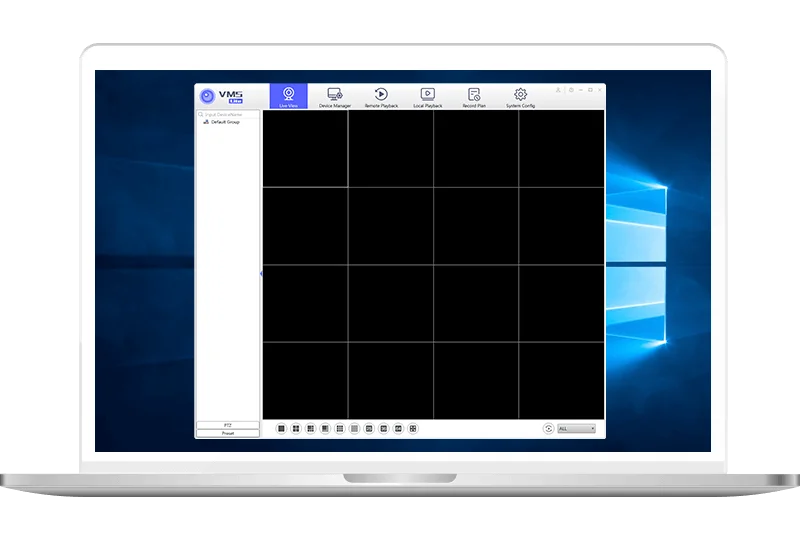Switch to Remote Playback

click(x=381, y=96)
